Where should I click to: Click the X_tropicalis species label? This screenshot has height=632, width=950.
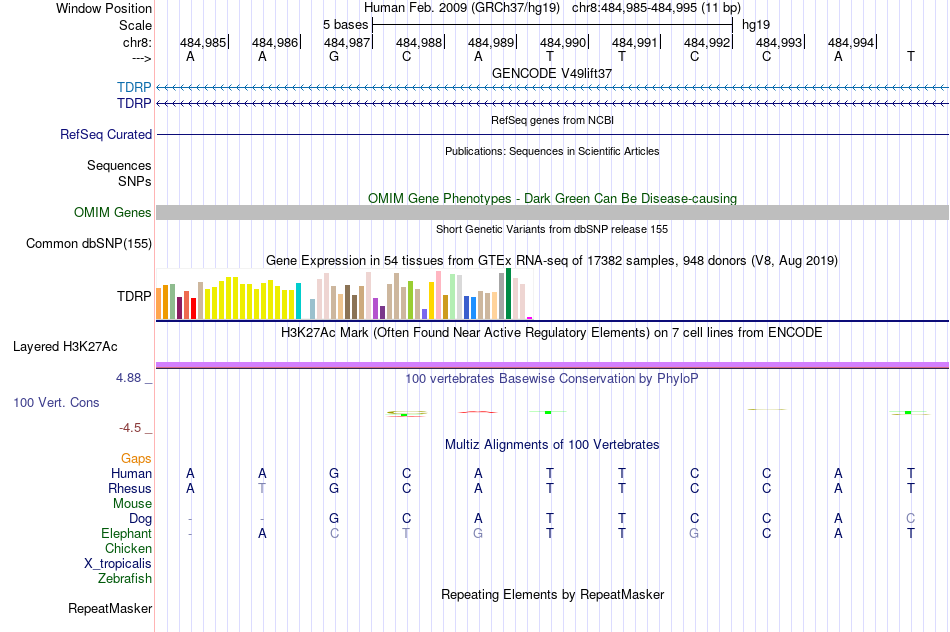click(x=118, y=564)
